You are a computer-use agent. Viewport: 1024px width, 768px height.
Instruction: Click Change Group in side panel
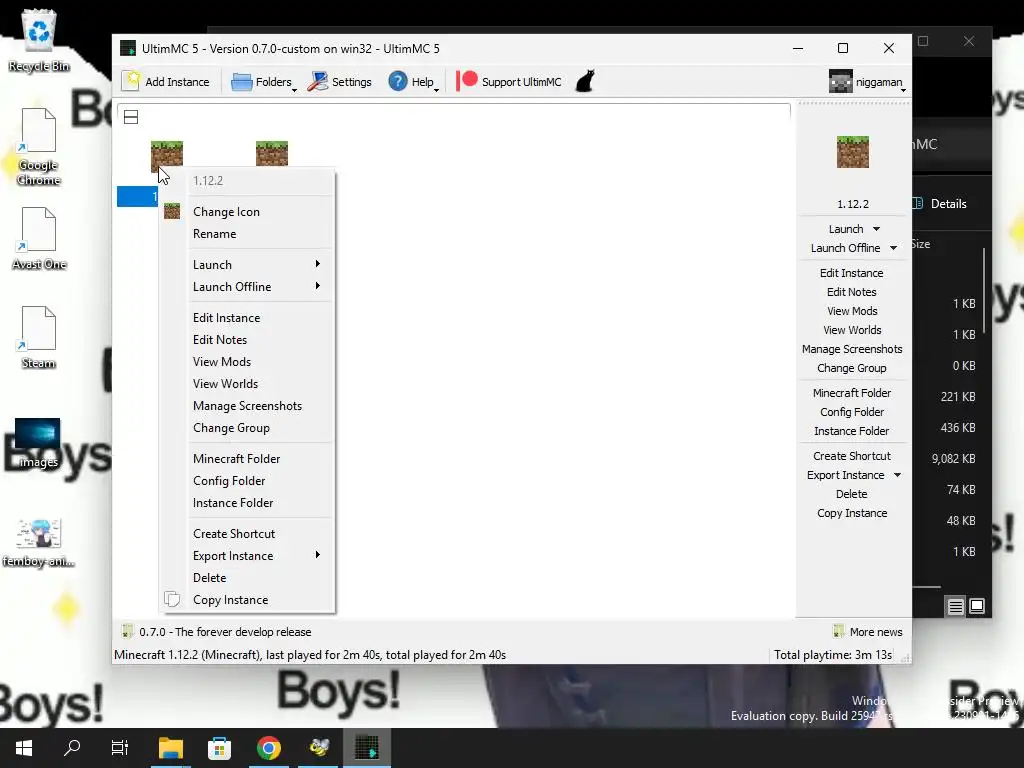point(852,368)
